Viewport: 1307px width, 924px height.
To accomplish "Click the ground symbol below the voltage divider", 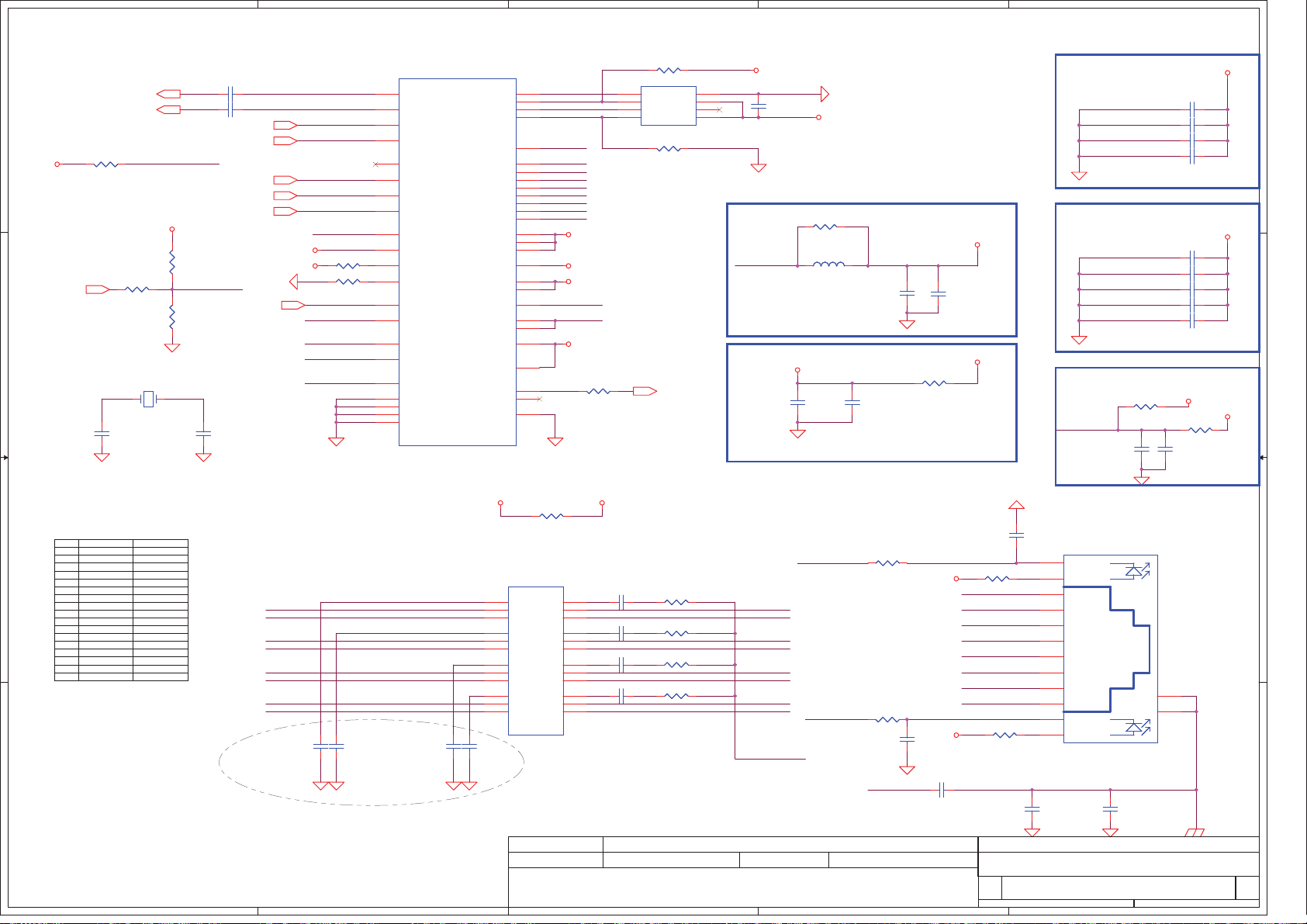I will coord(172,348).
